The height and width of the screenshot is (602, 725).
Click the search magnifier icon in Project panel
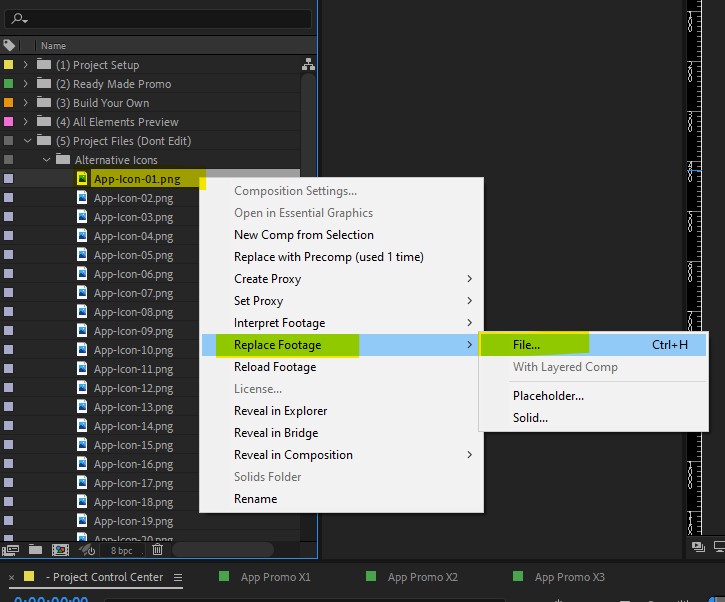click(x=18, y=19)
